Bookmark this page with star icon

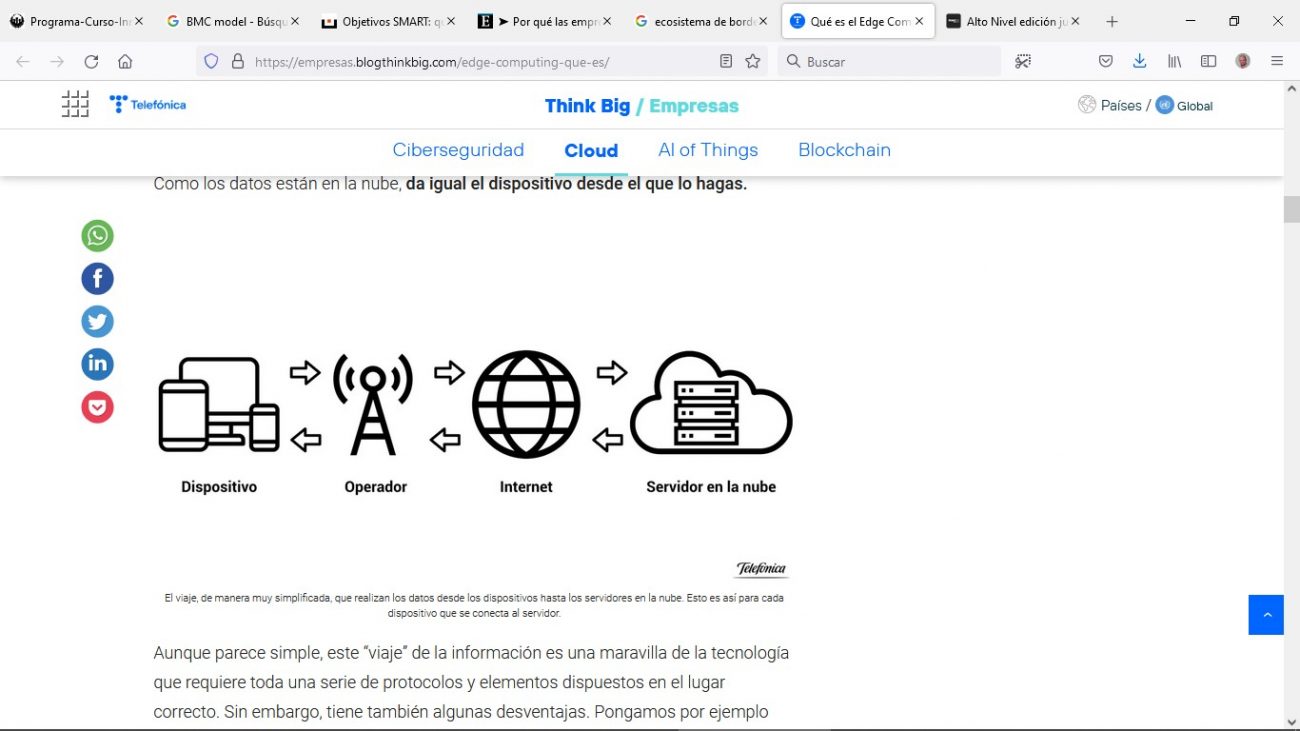[x=753, y=61]
